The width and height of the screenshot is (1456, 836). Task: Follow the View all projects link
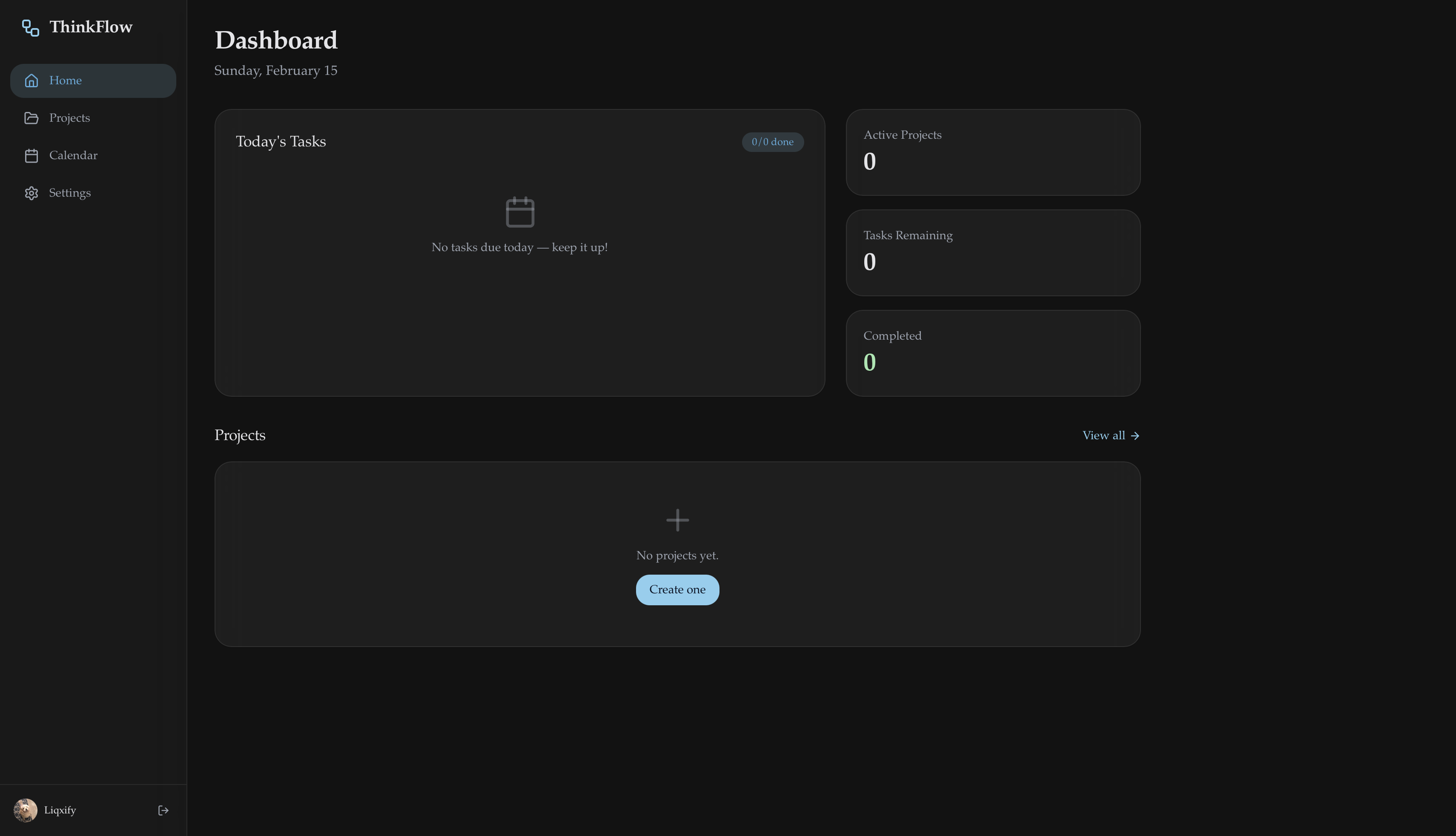tap(1103, 436)
